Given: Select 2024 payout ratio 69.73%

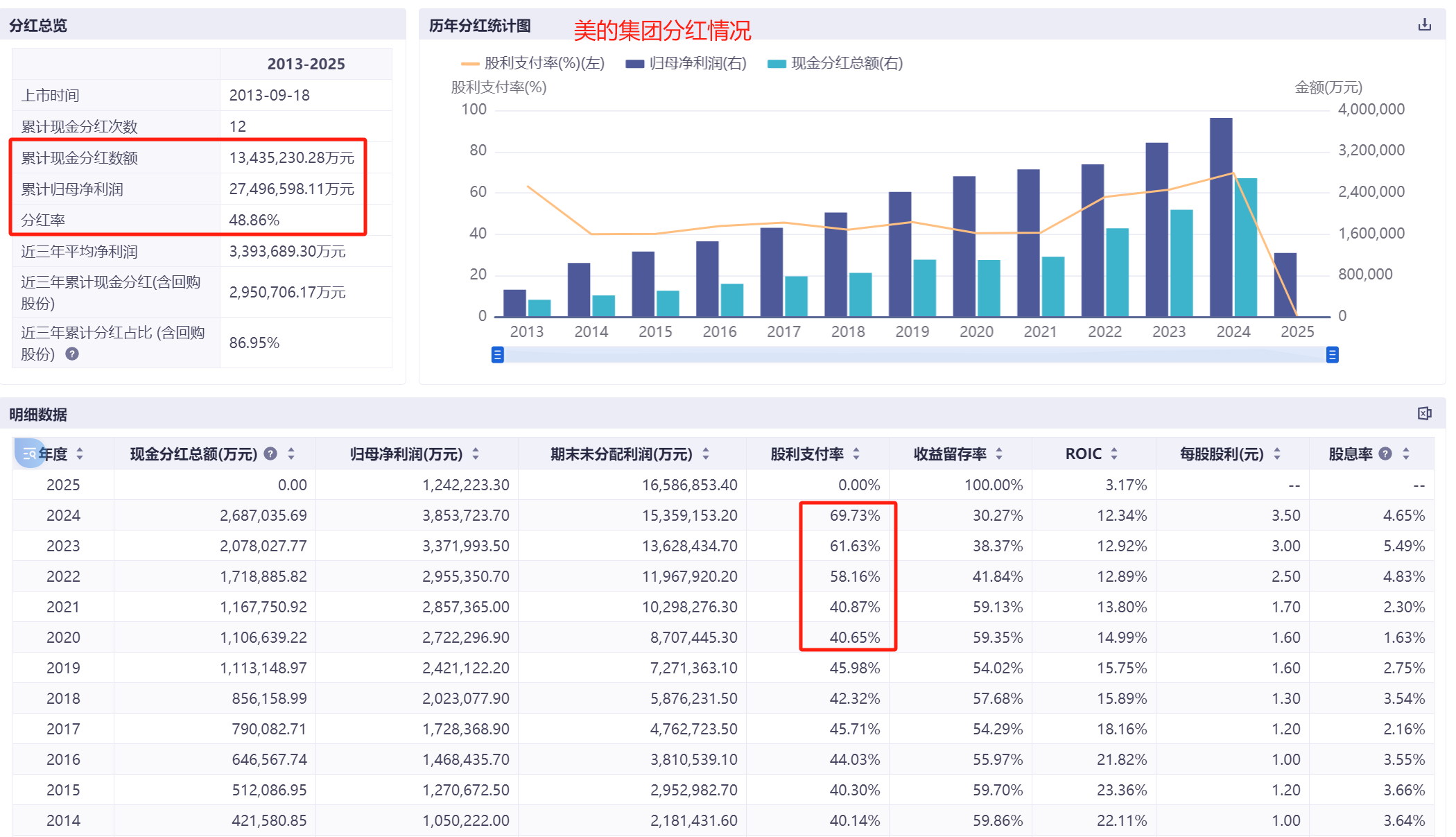Looking at the screenshot, I should point(855,515).
